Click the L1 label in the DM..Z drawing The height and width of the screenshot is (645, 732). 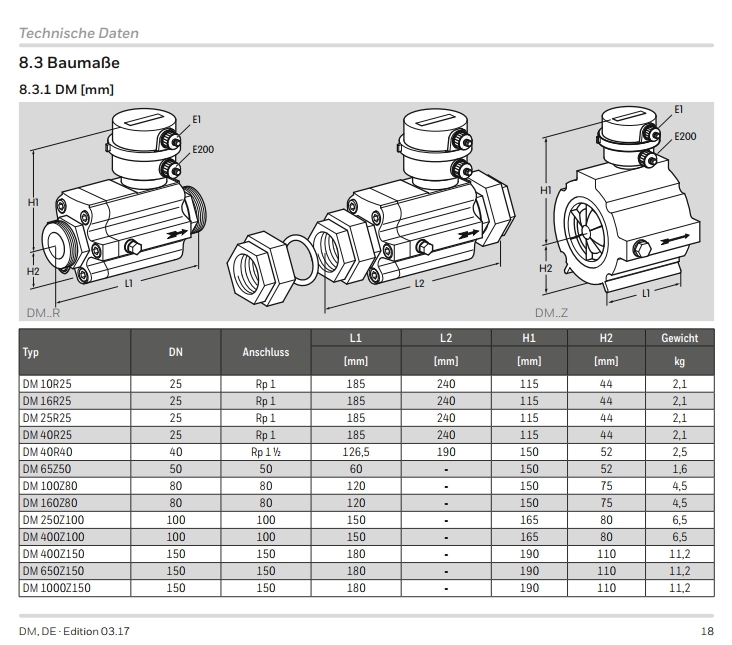646,293
